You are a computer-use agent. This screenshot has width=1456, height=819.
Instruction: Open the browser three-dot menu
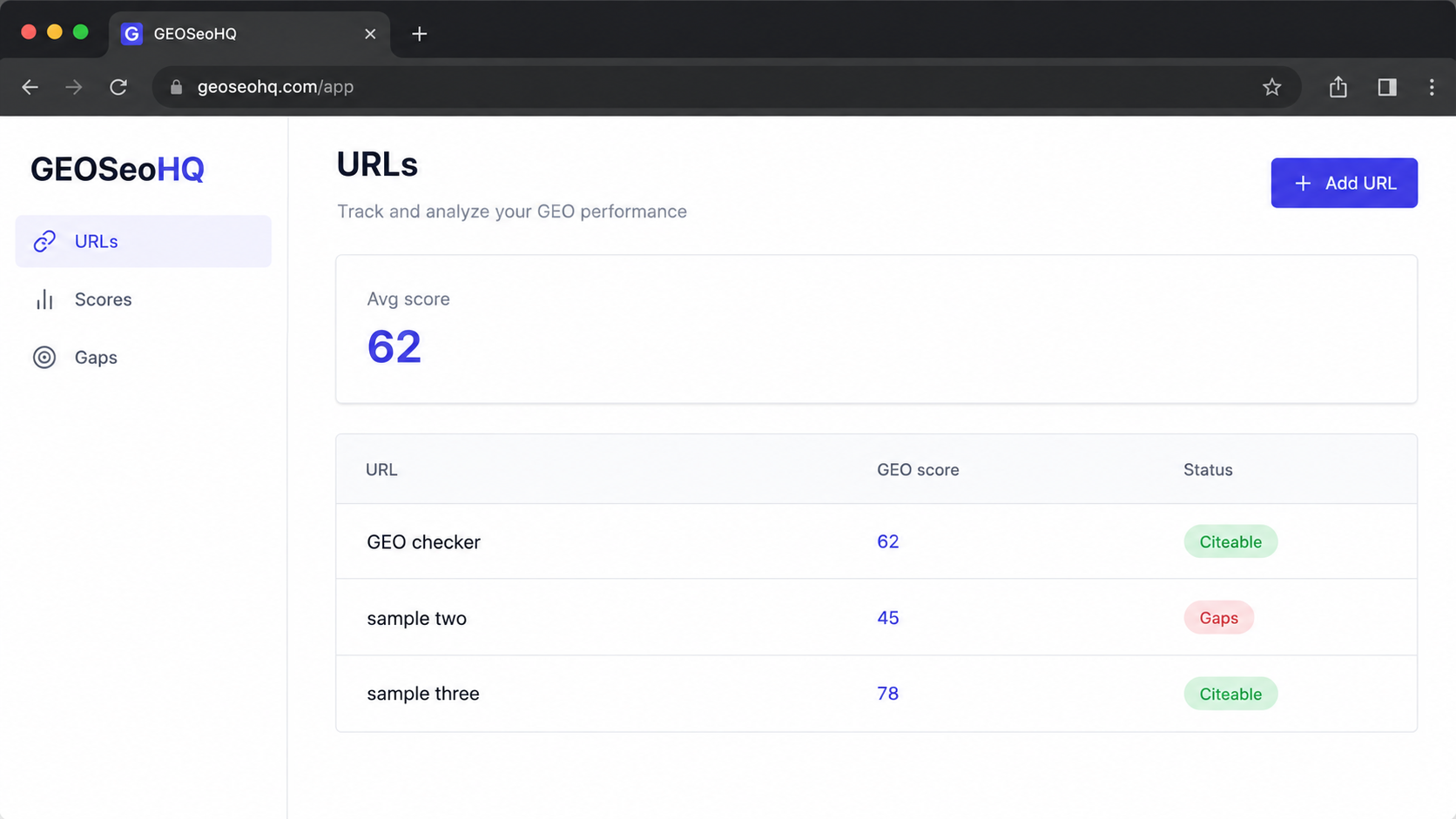1432,87
